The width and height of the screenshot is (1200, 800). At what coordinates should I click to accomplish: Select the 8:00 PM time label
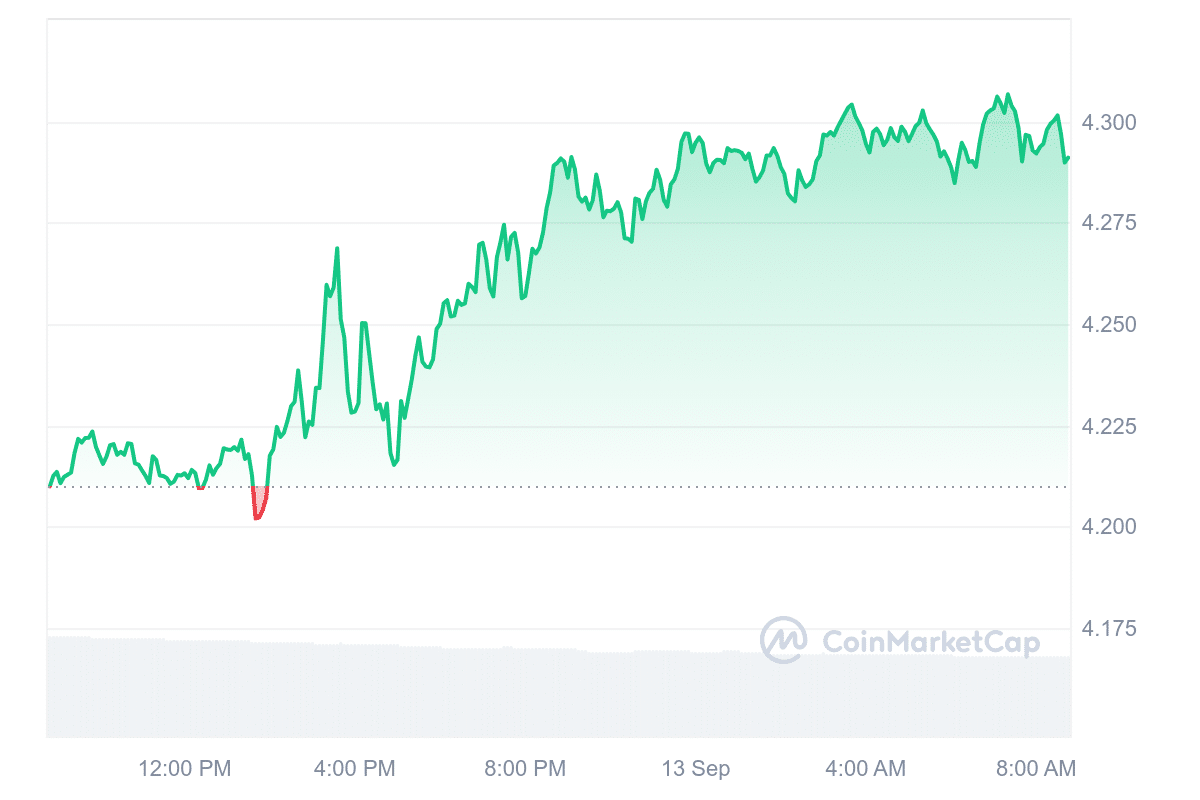(525, 769)
